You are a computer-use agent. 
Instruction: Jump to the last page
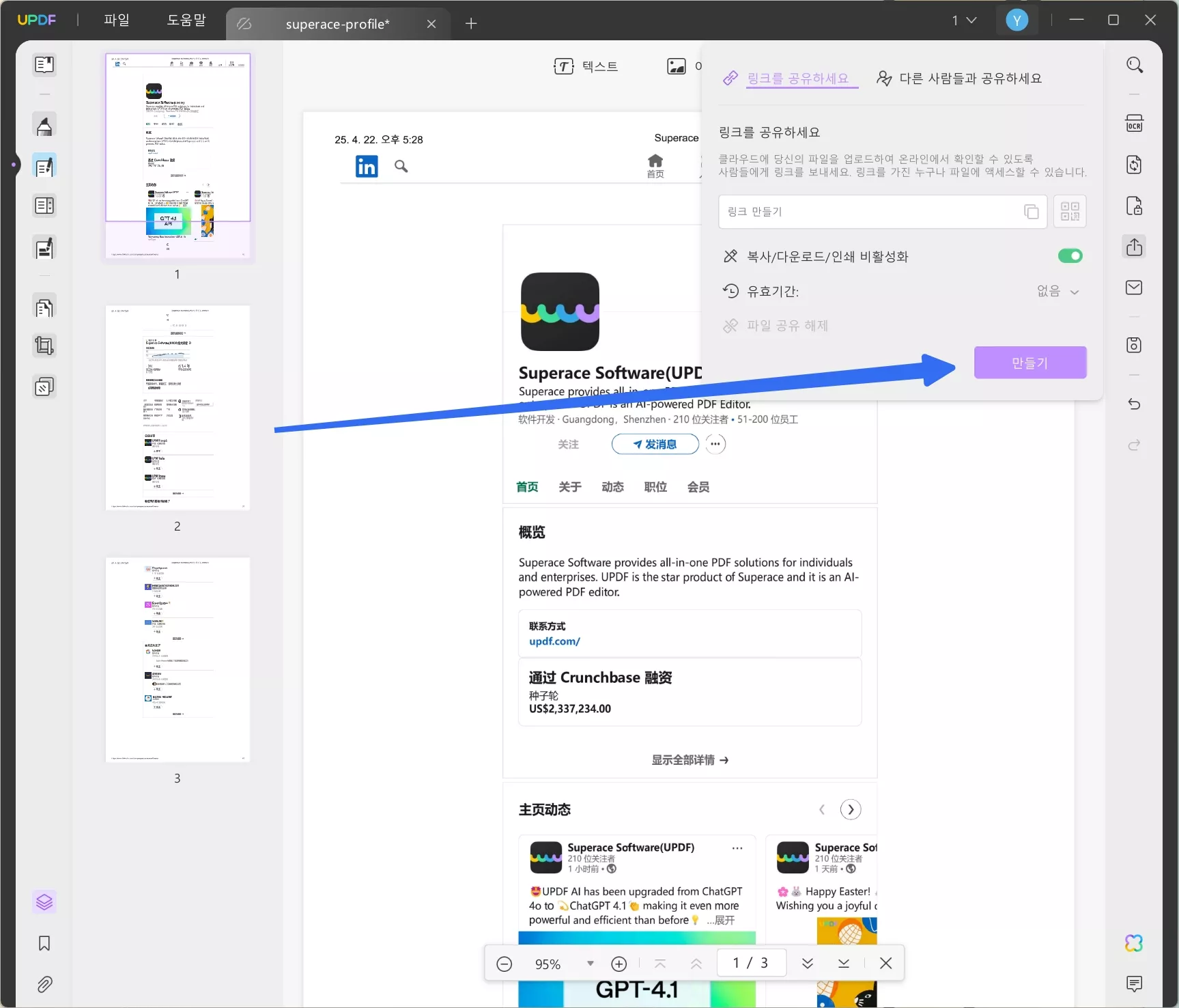[844, 964]
